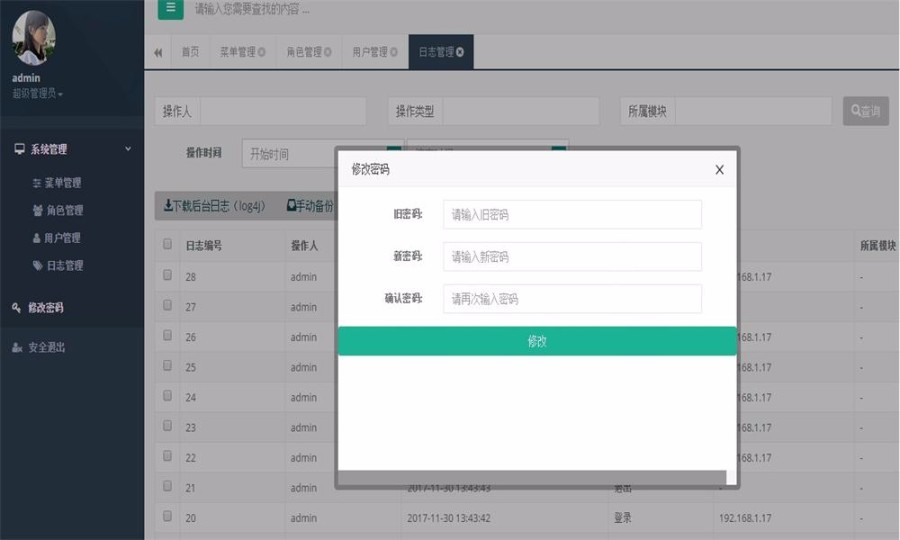The image size is (900, 540).
Task: Switch to the 首页 tab
Action: pos(189,52)
